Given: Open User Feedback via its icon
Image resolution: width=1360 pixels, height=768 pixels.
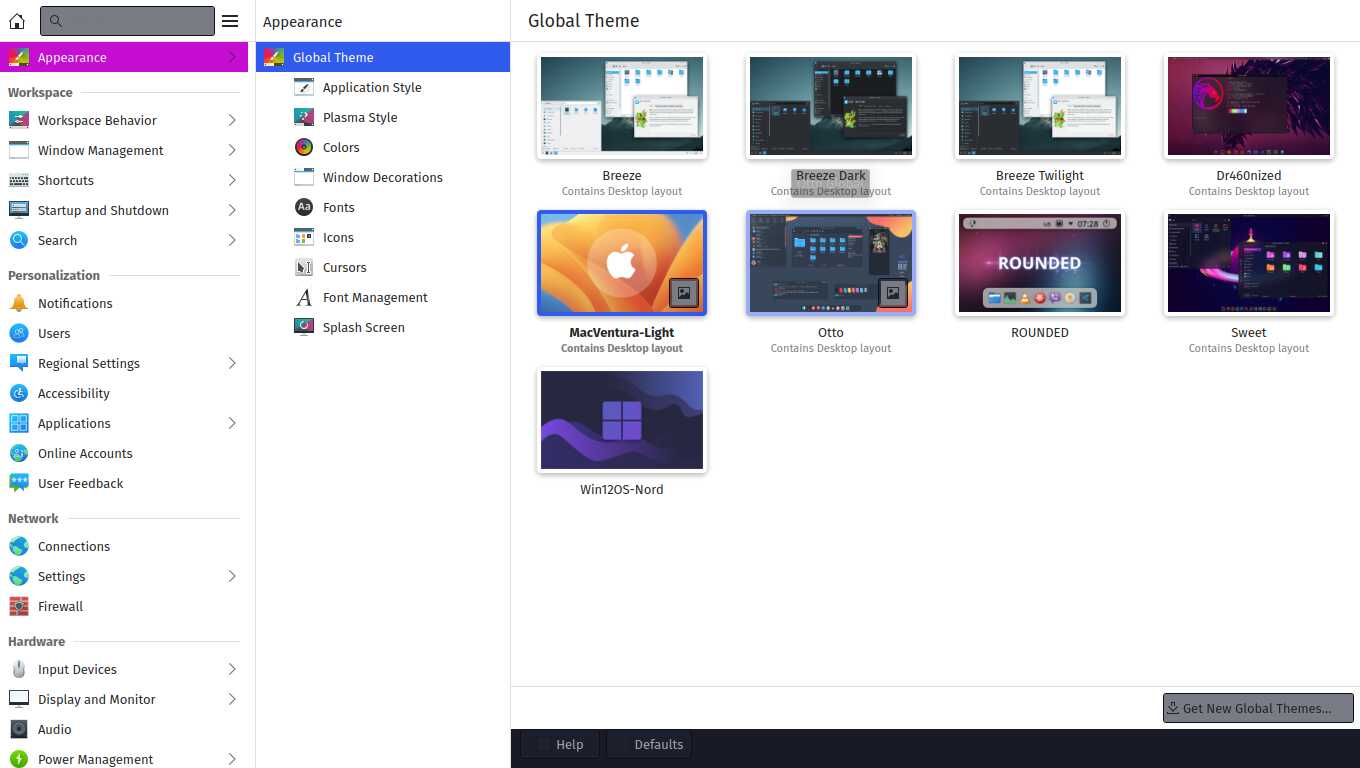Looking at the screenshot, I should (x=19, y=483).
